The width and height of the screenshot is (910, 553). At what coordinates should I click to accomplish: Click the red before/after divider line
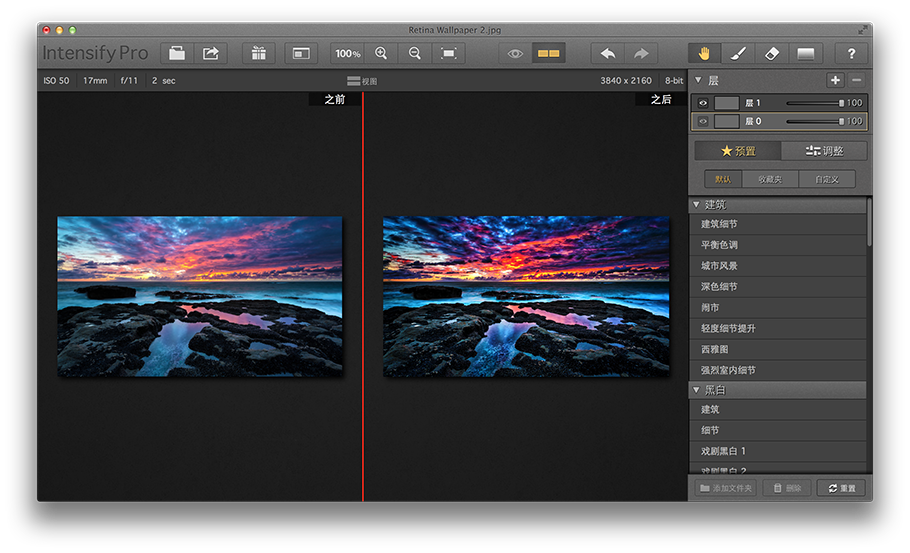[363, 296]
